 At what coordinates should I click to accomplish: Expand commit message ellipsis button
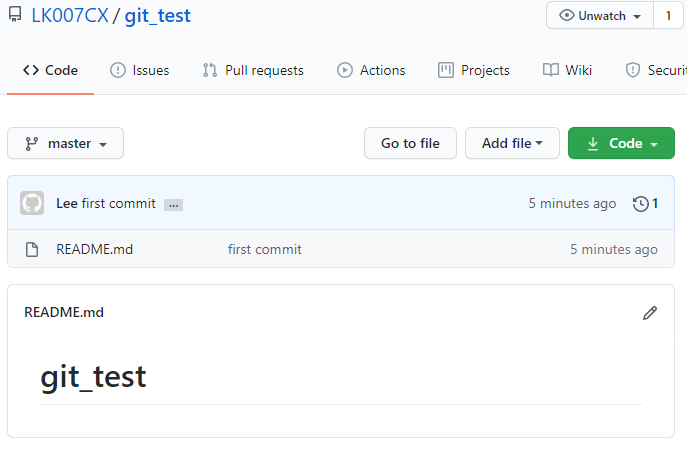174,205
